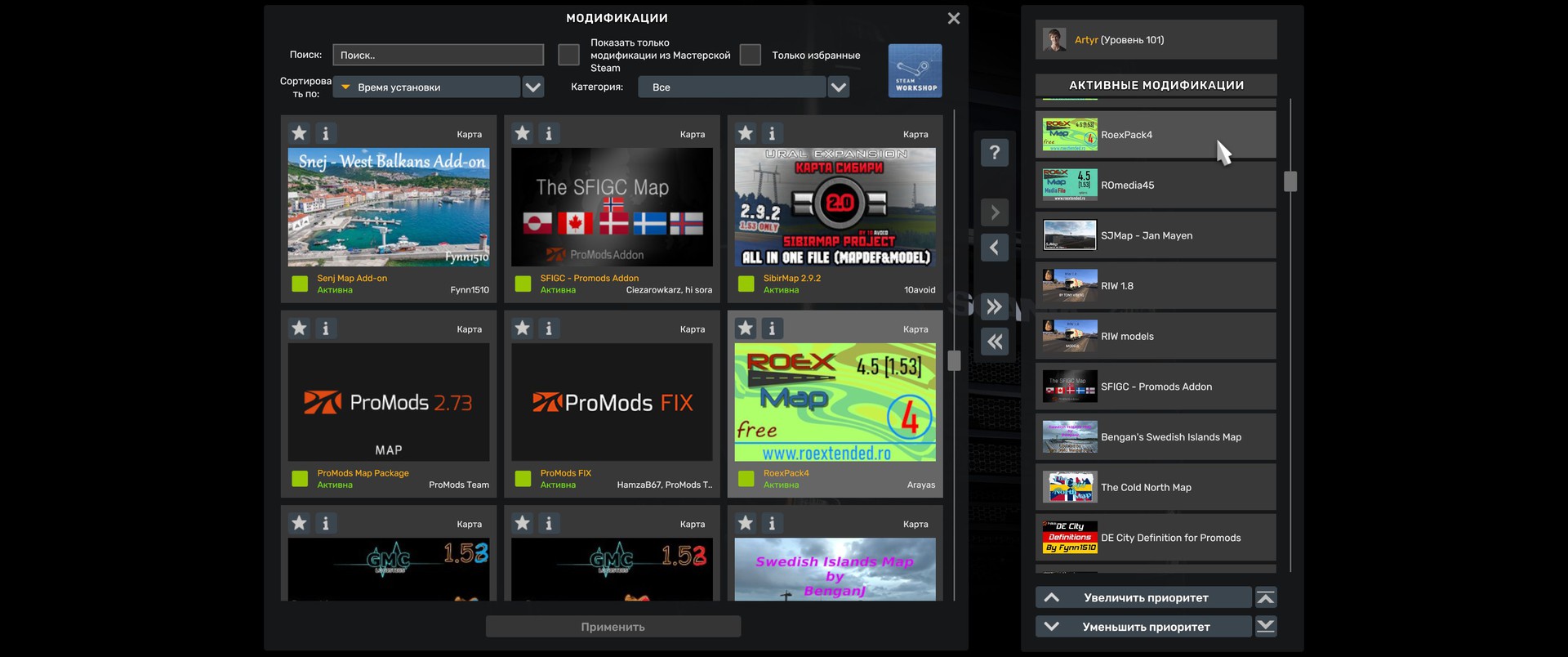Screen dimensions: 1568x657
Task: Toggle active status of SibirMap 2.9.2
Action: pyautogui.click(x=746, y=284)
